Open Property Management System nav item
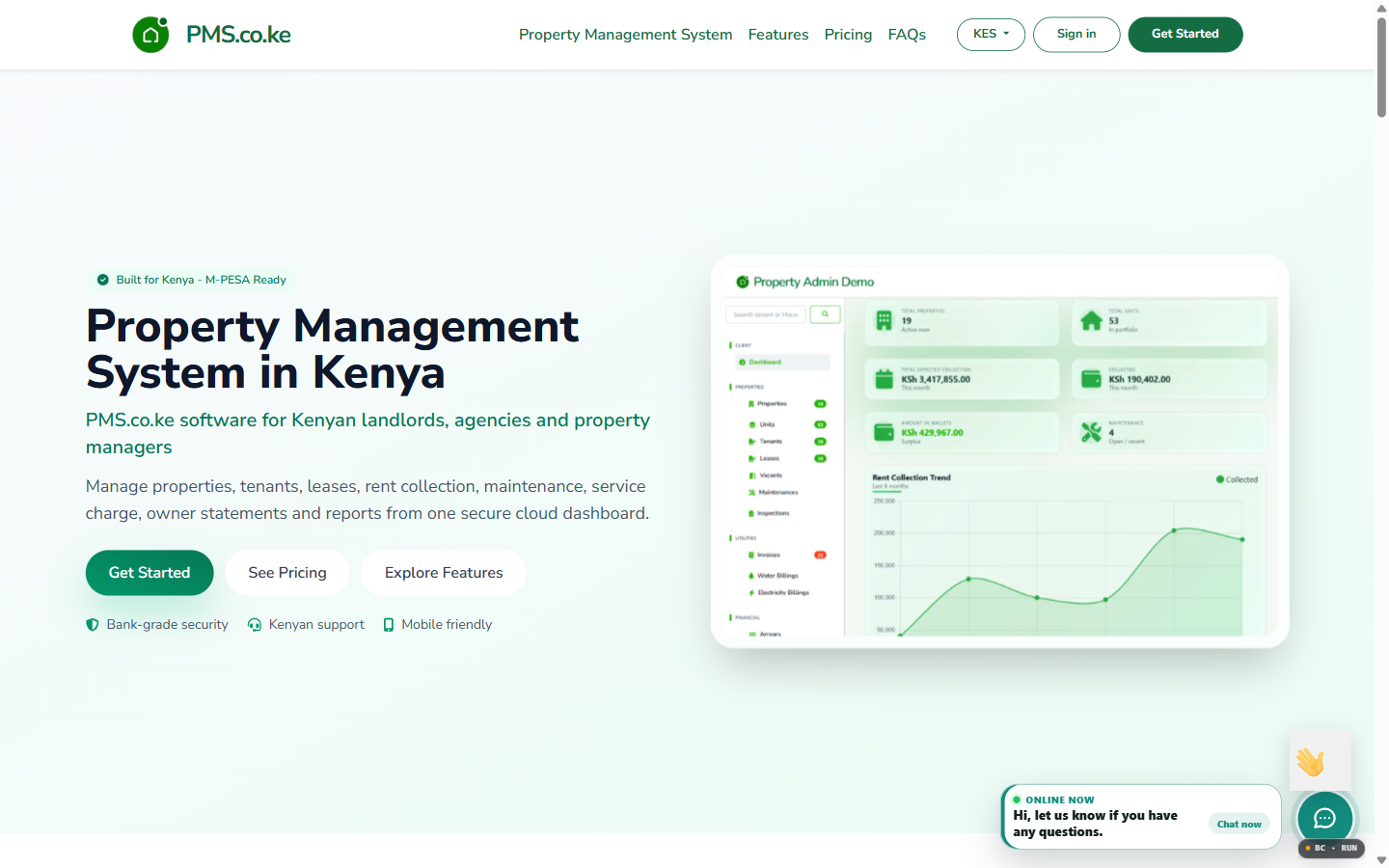Viewport: 1389px width, 868px height. coord(625,35)
